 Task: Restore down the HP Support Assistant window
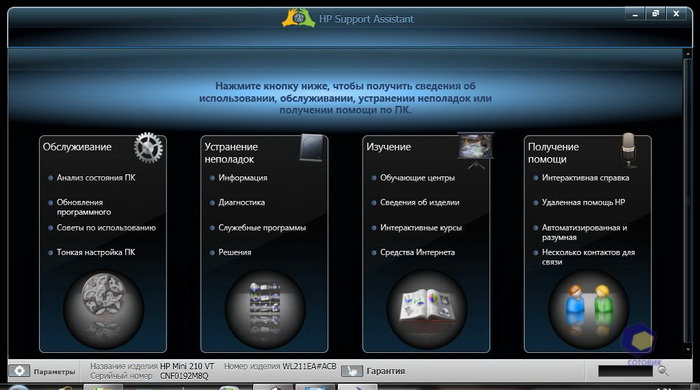[655, 14]
